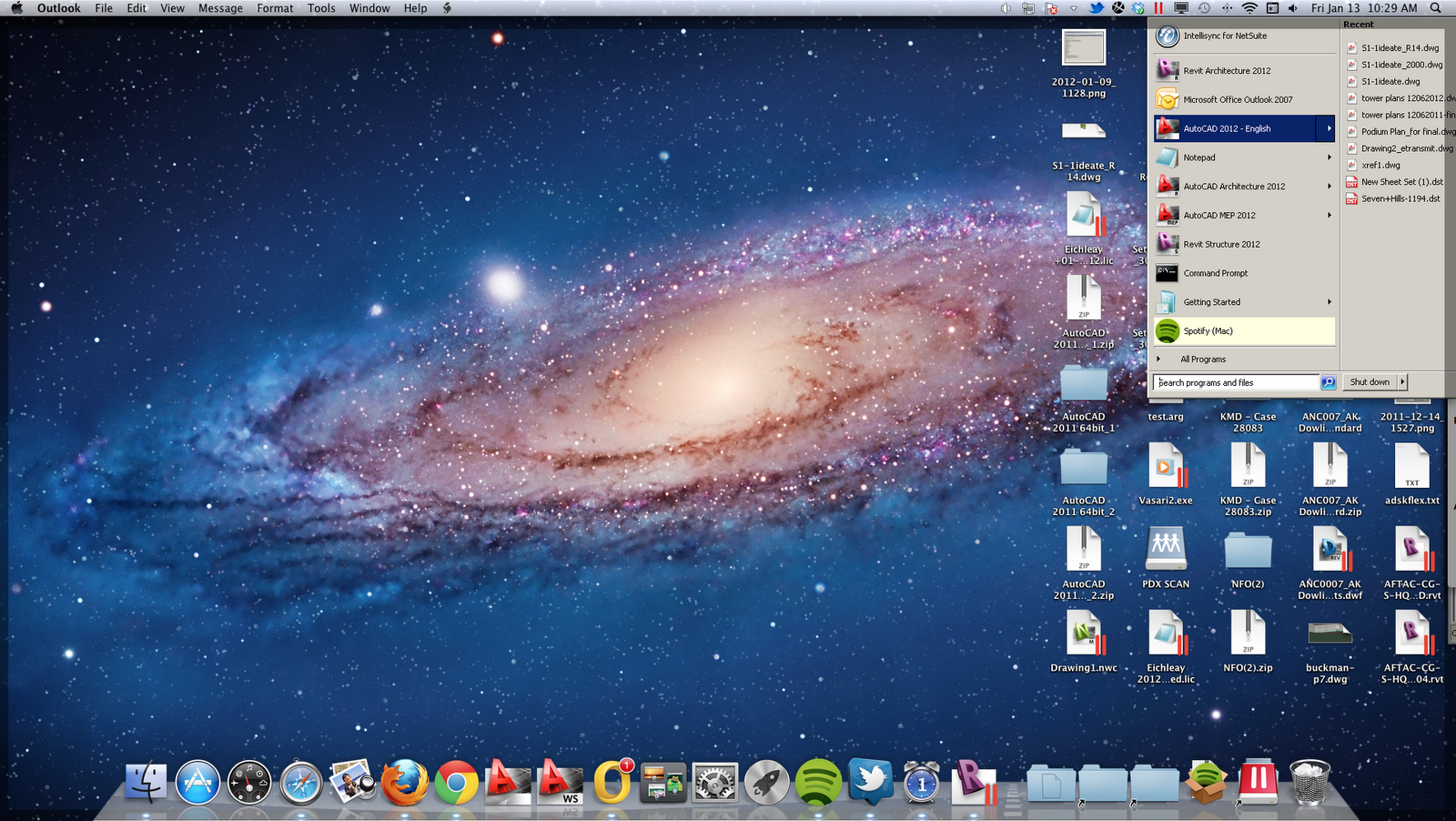Open Intellisync for NetSuite entry
The height and width of the screenshot is (821, 1456).
(1244, 36)
